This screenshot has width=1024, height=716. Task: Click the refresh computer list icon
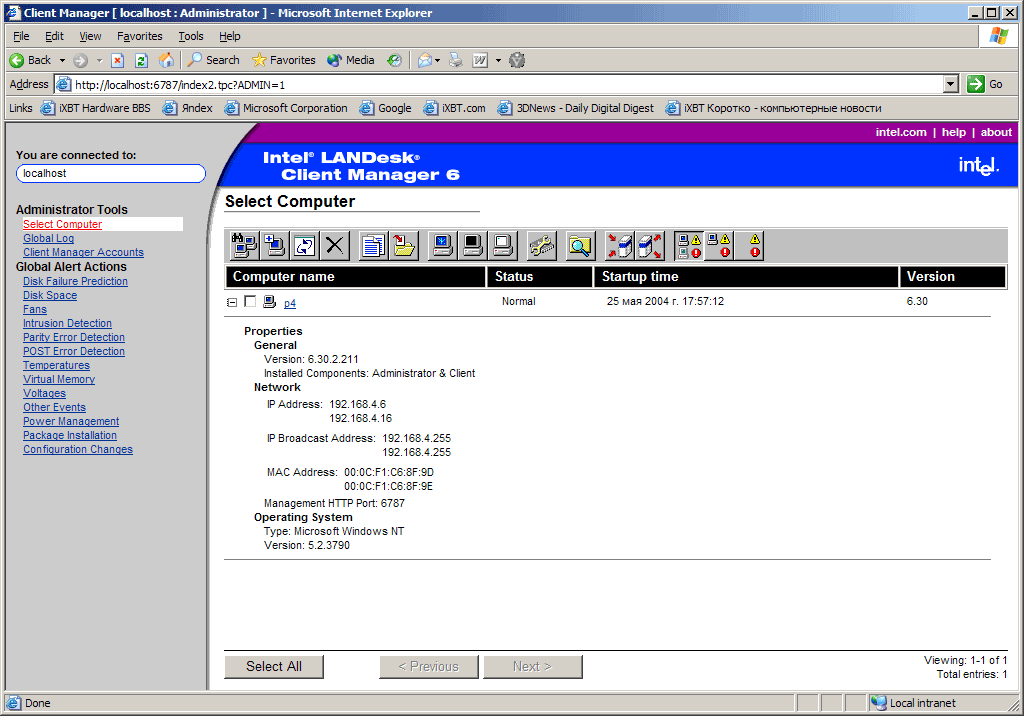tap(304, 246)
